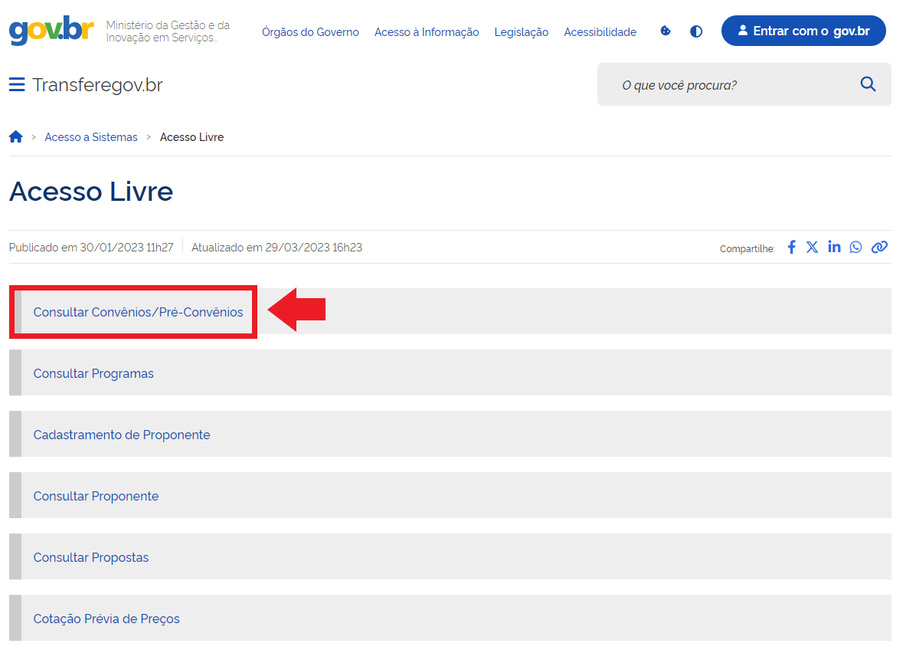Expand the Cadastramento de Proponente section
The image size is (903, 650).
[x=122, y=434]
